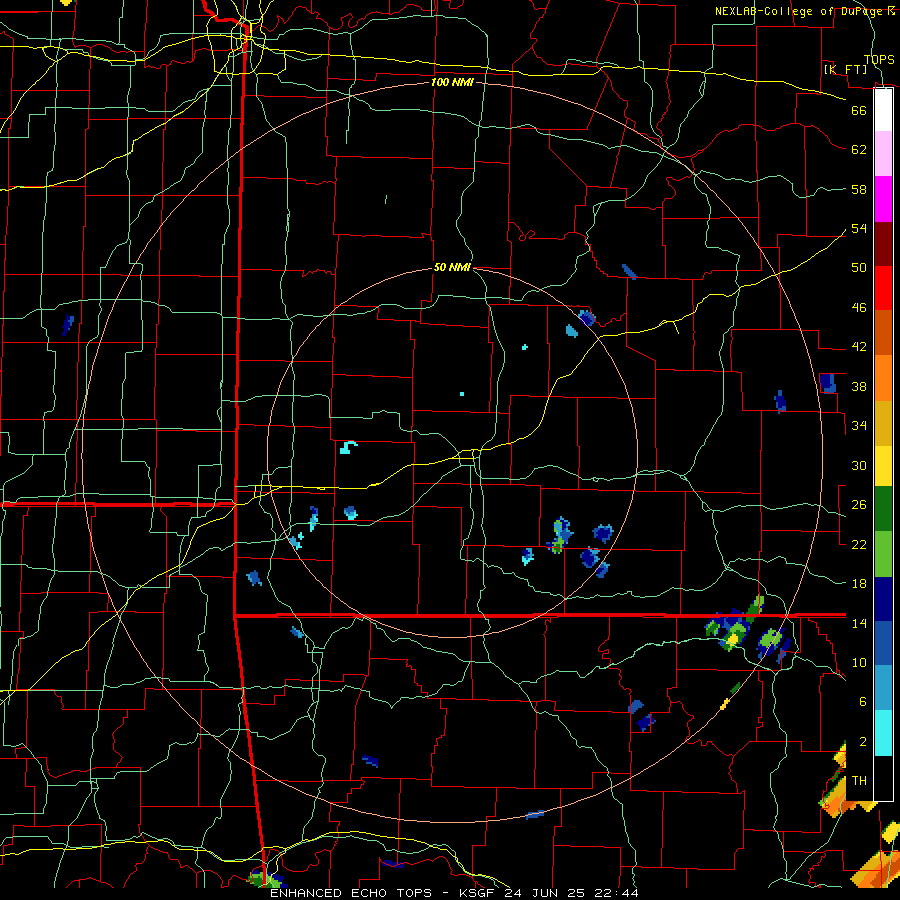900x900 pixels.
Task: Click legend value "6"
Action: coord(863,702)
